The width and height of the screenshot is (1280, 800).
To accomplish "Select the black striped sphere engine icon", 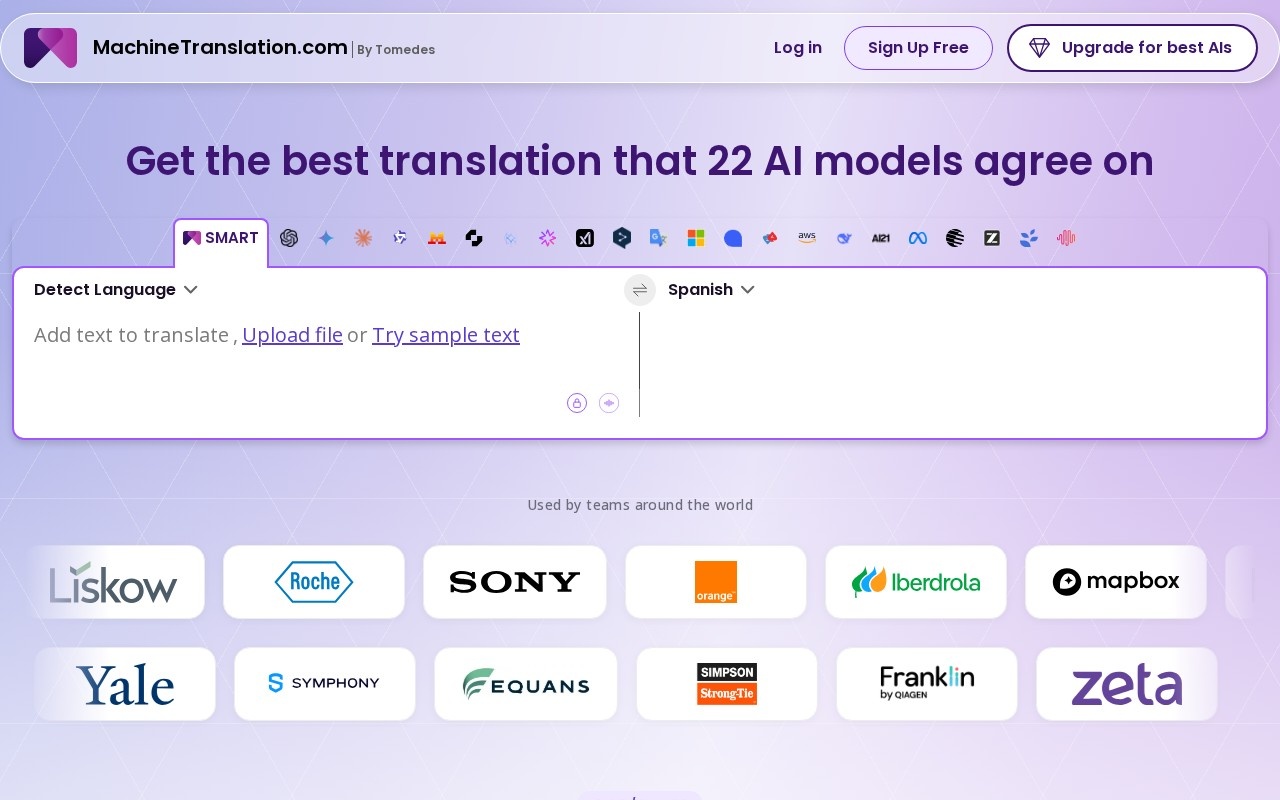I will click(x=955, y=238).
